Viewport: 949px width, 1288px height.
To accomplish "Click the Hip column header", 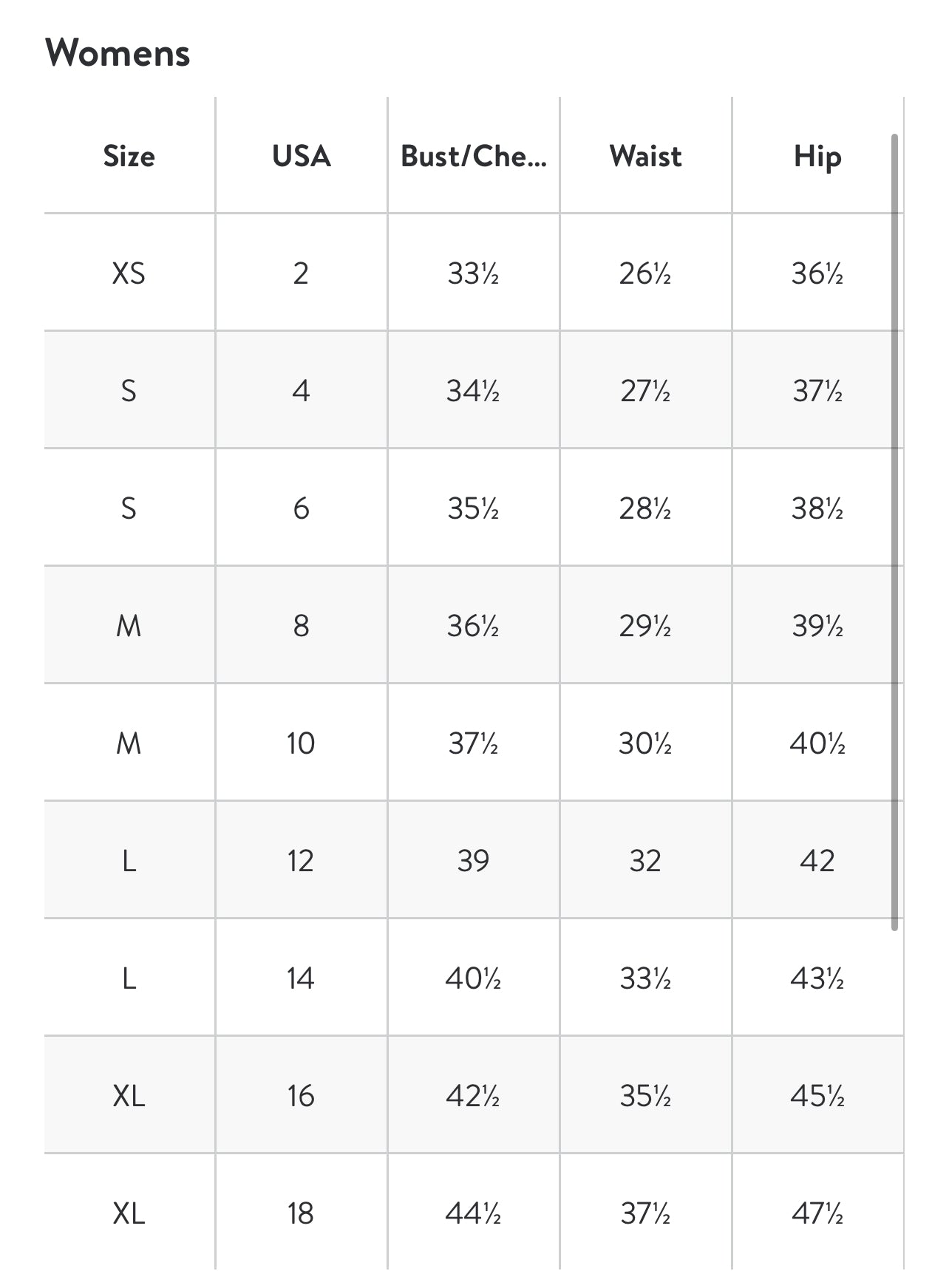I will click(x=817, y=156).
